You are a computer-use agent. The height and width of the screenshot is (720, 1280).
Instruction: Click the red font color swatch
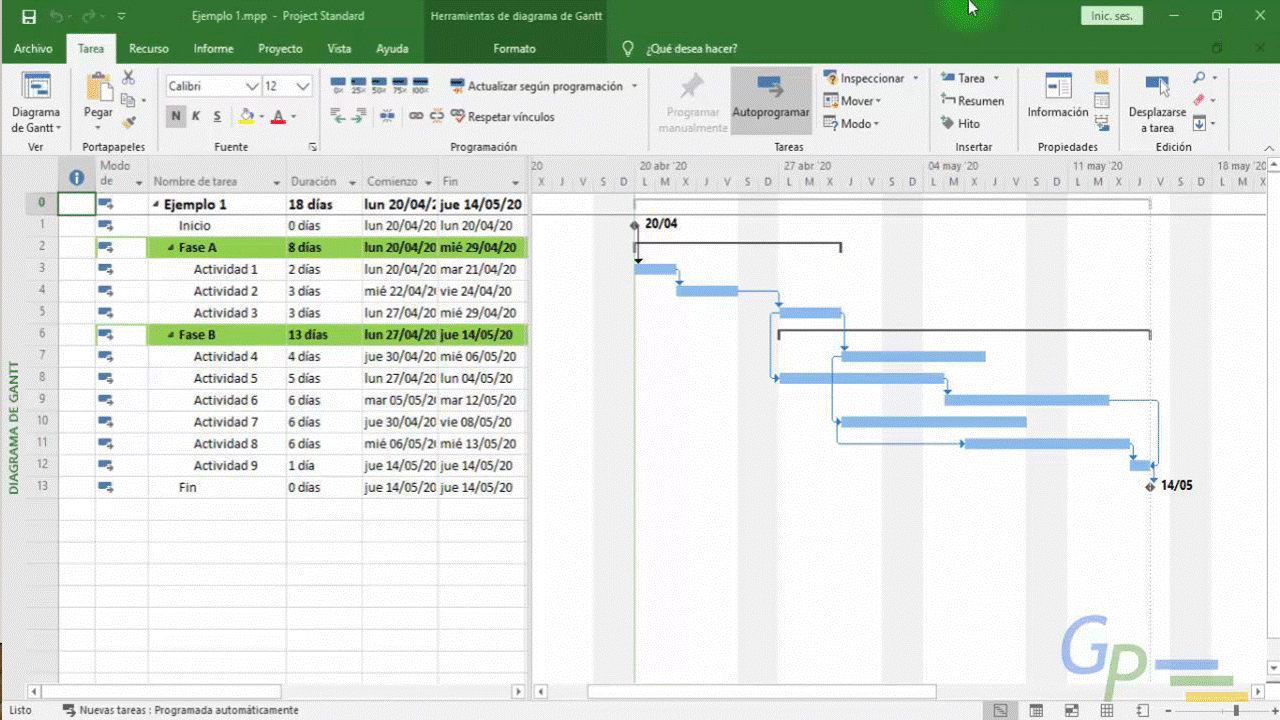(278, 117)
